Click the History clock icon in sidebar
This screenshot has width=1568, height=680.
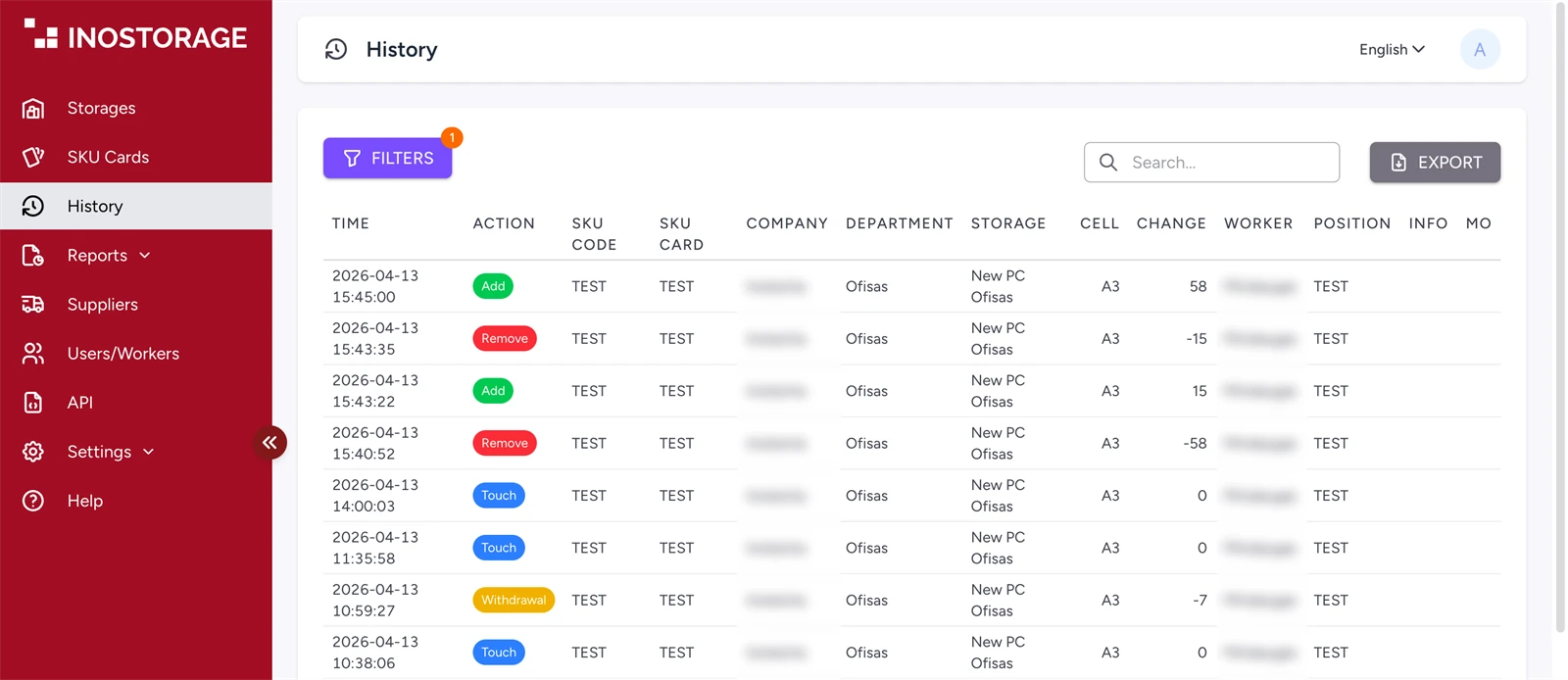33,206
